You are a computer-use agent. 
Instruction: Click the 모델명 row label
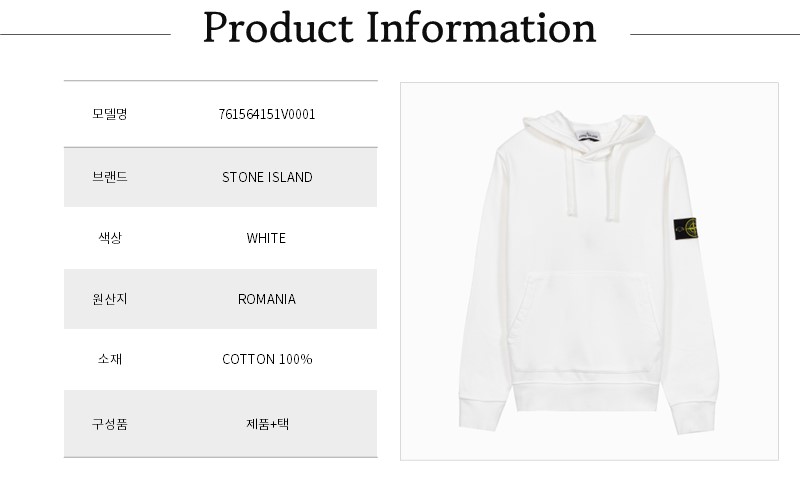109,114
